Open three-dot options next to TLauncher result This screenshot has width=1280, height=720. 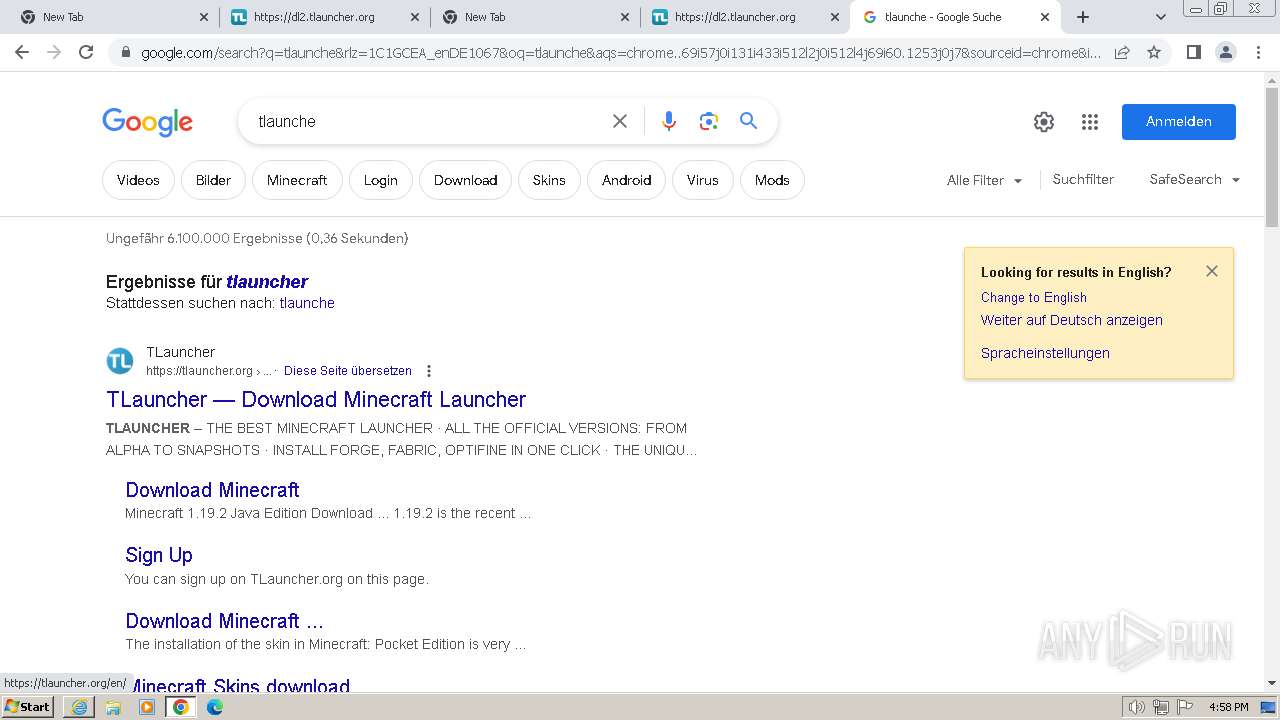click(x=429, y=371)
